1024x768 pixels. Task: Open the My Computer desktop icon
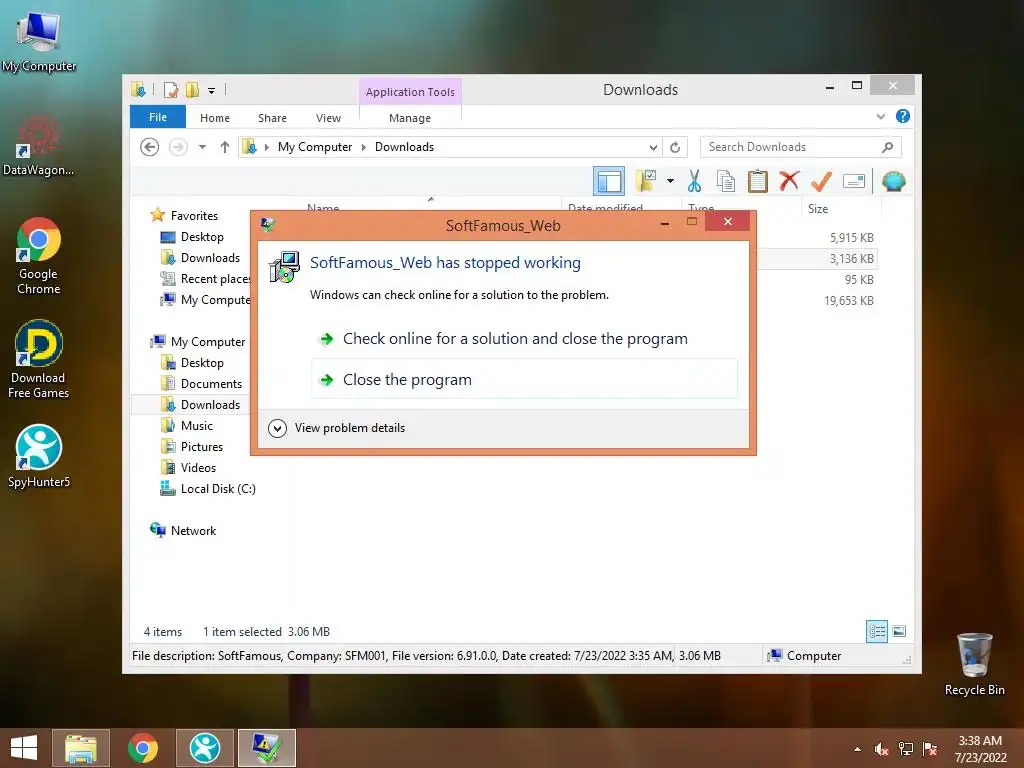point(39,40)
